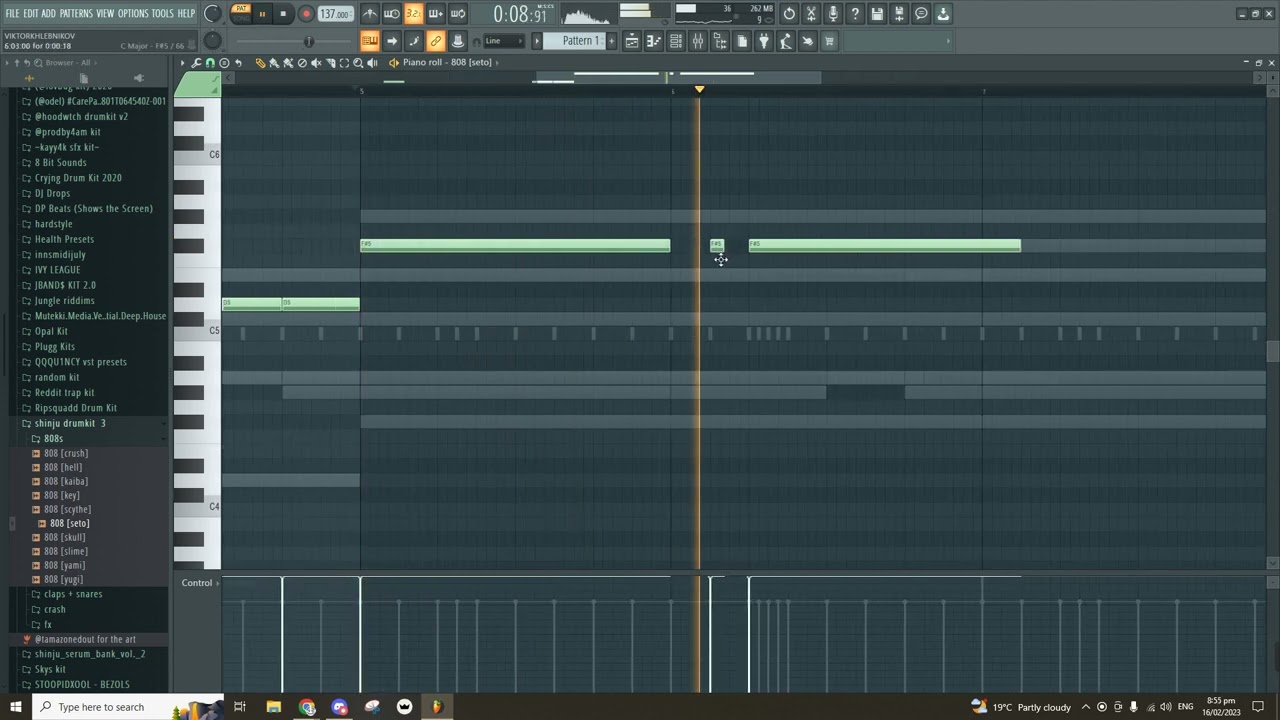Image resolution: width=1280 pixels, height=720 pixels.
Task: Toggle the 3-2-1 countdown before recording
Action: (x=413, y=14)
